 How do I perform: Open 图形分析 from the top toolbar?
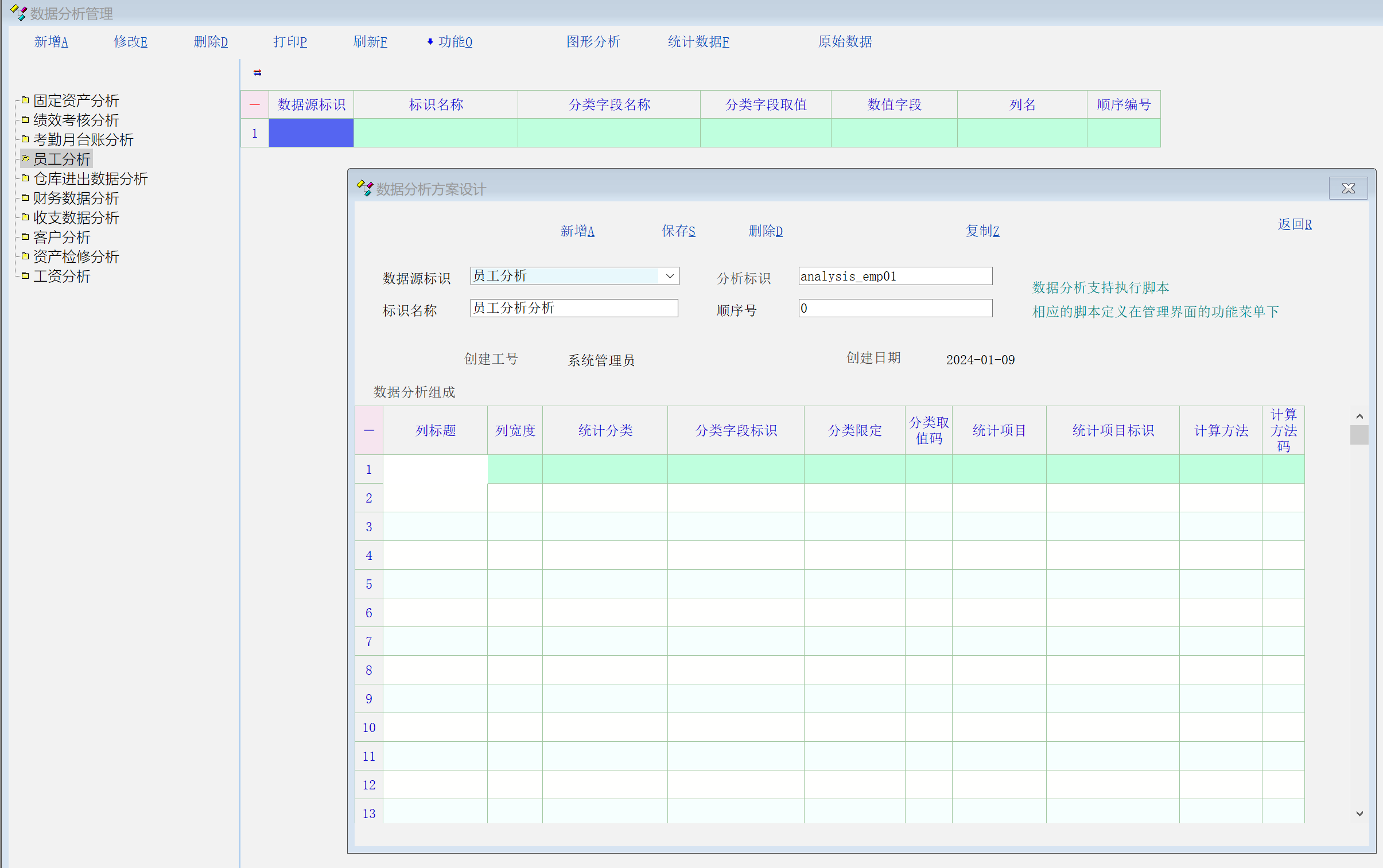click(x=593, y=41)
